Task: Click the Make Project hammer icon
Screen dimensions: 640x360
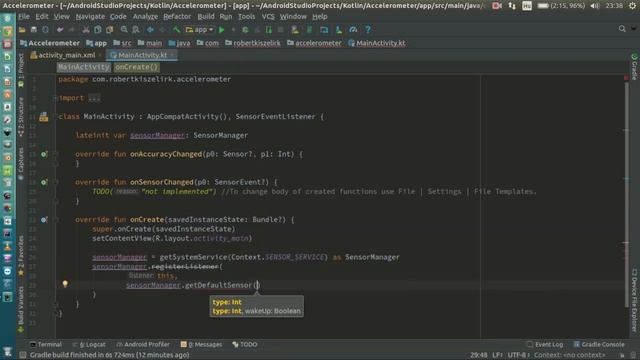Action: (176, 30)
